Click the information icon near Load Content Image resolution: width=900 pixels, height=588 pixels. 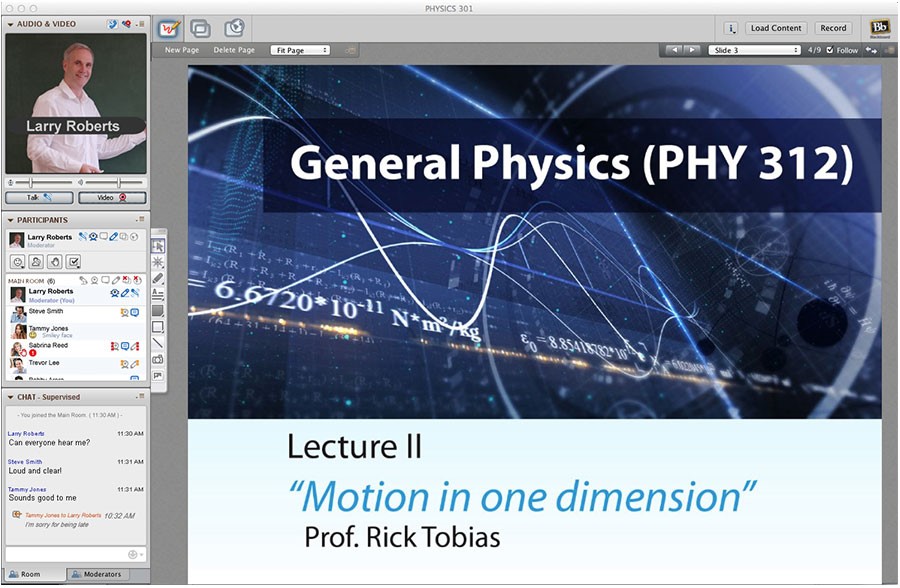731,28
